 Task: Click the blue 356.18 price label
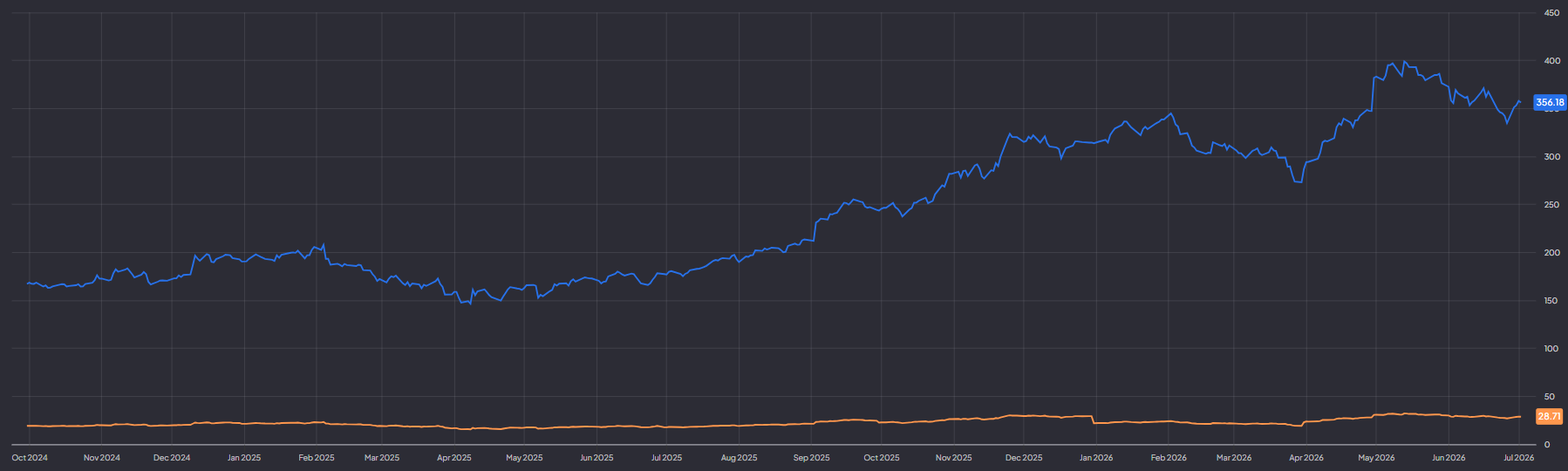(x=1550, y=103)
